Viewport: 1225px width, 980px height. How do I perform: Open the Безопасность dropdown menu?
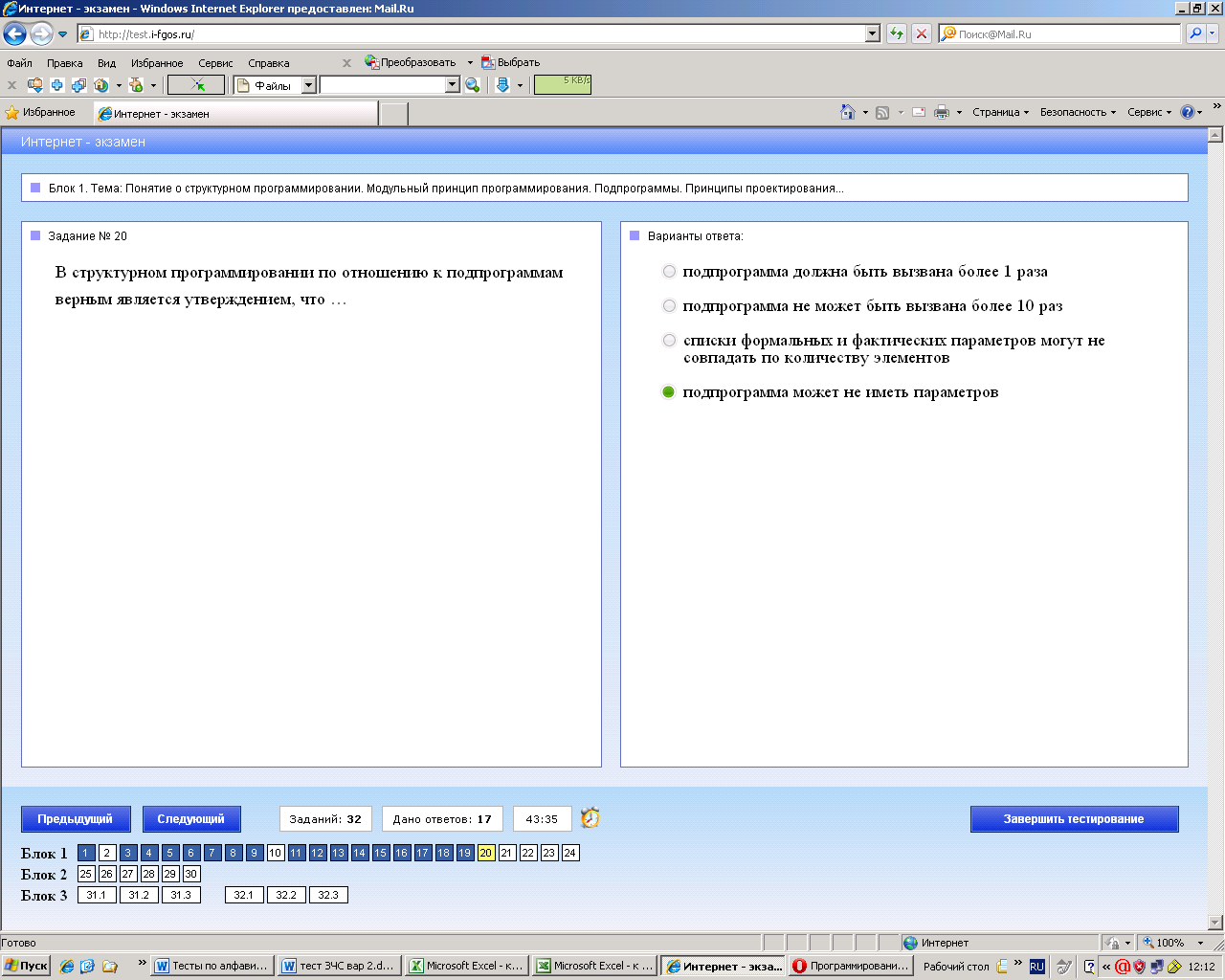(1078, 112)
